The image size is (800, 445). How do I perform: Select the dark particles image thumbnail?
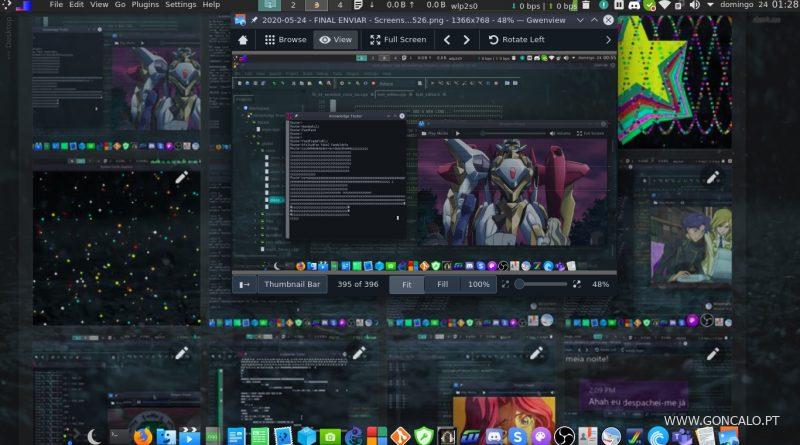point(116,248)
